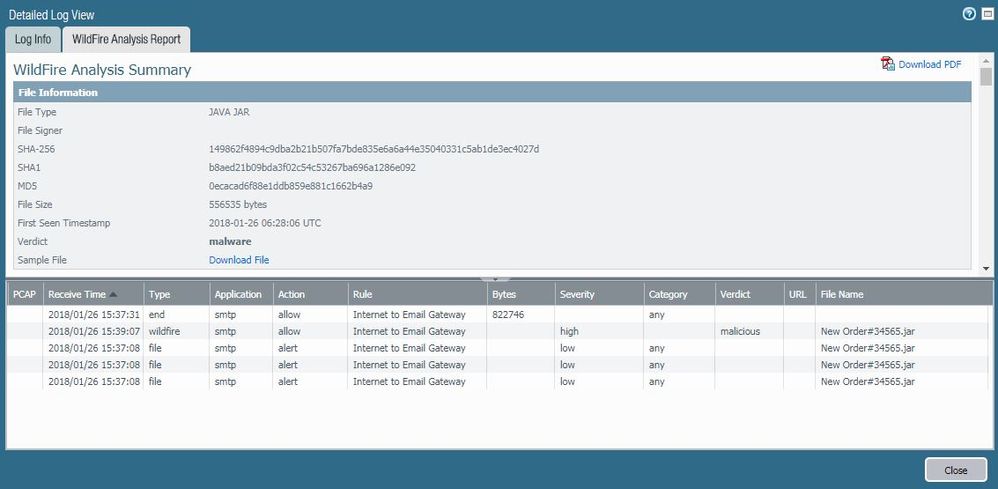Click the Download File sample link

click(x=238, y=260)
